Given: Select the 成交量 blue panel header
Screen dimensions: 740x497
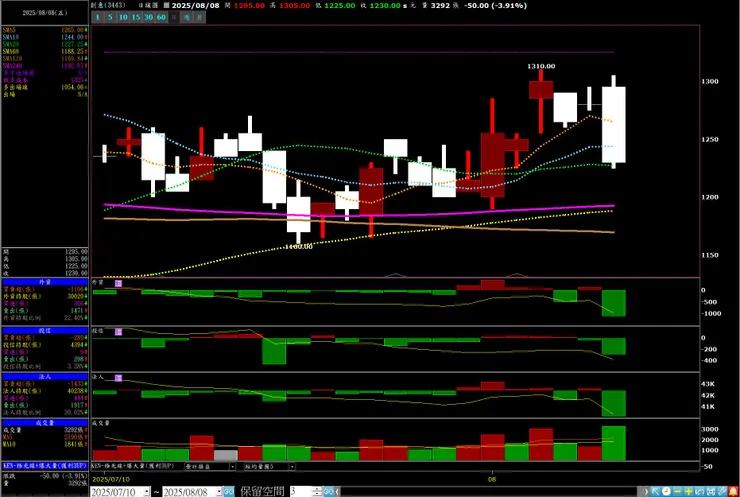Looking at the screenshot, I should (45, 423).
